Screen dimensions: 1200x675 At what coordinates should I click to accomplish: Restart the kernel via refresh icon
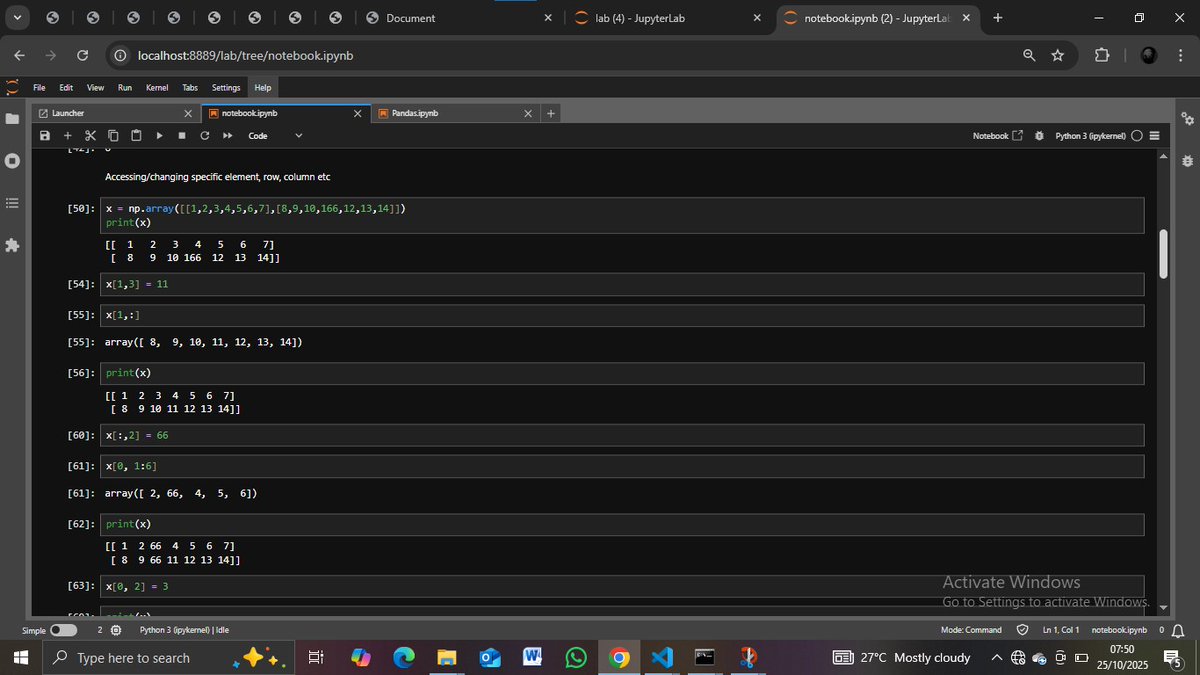pos(204,135)
